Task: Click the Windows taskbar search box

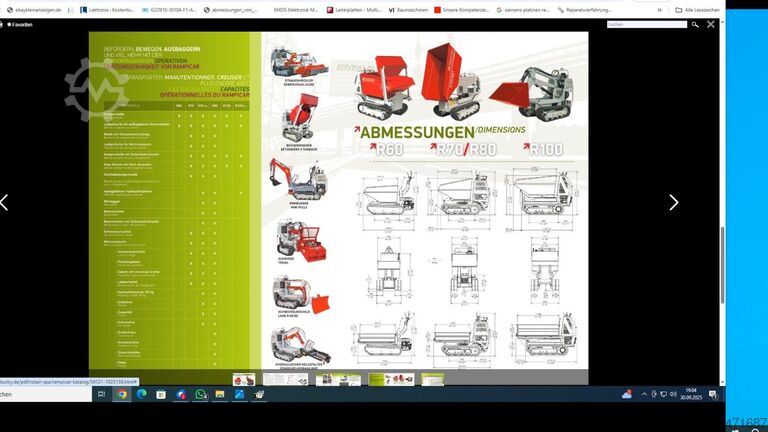Action: [x=46, y=394]
